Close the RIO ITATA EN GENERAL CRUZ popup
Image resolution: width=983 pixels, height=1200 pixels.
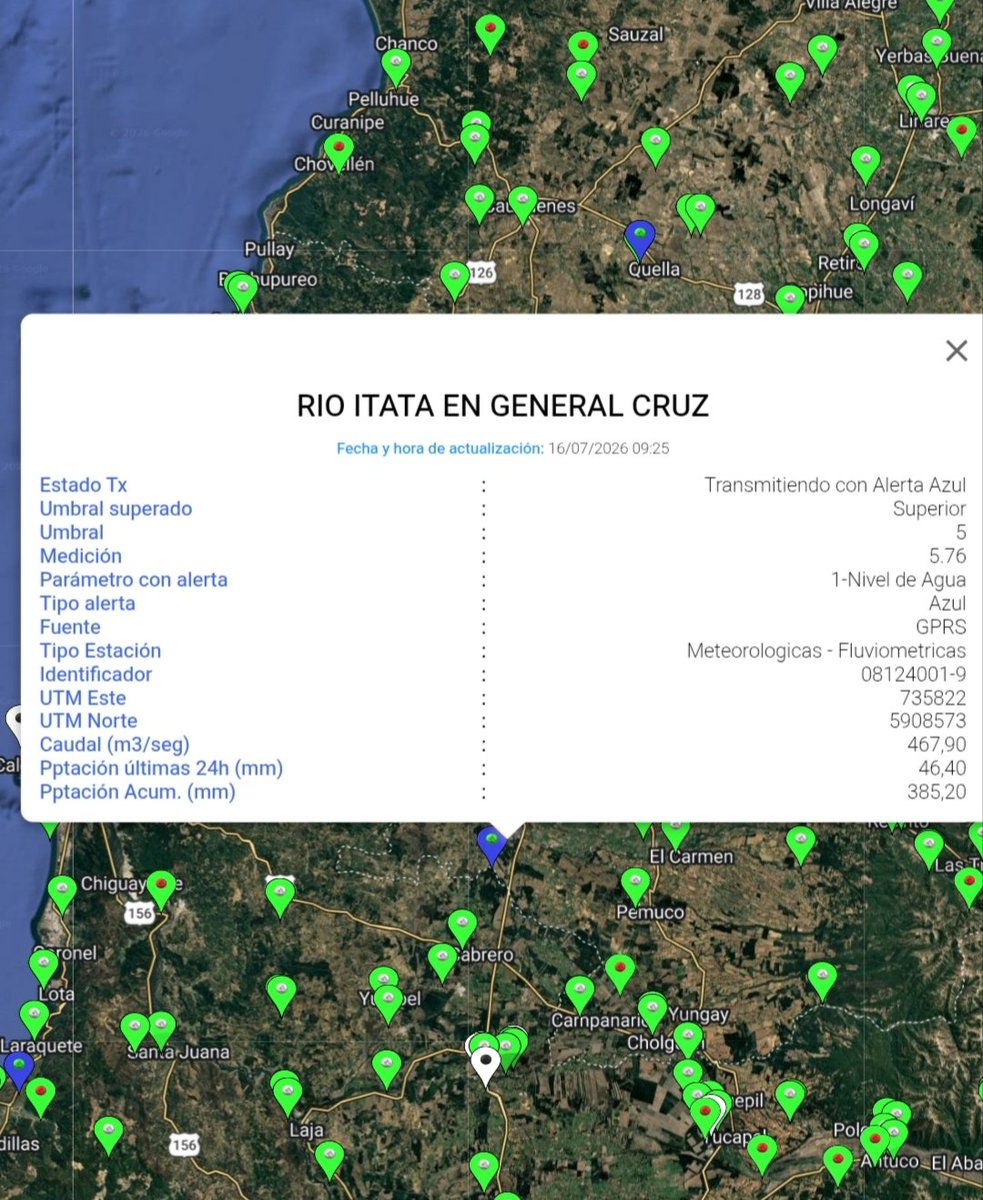pyautogui.click(x=957, y=351)
